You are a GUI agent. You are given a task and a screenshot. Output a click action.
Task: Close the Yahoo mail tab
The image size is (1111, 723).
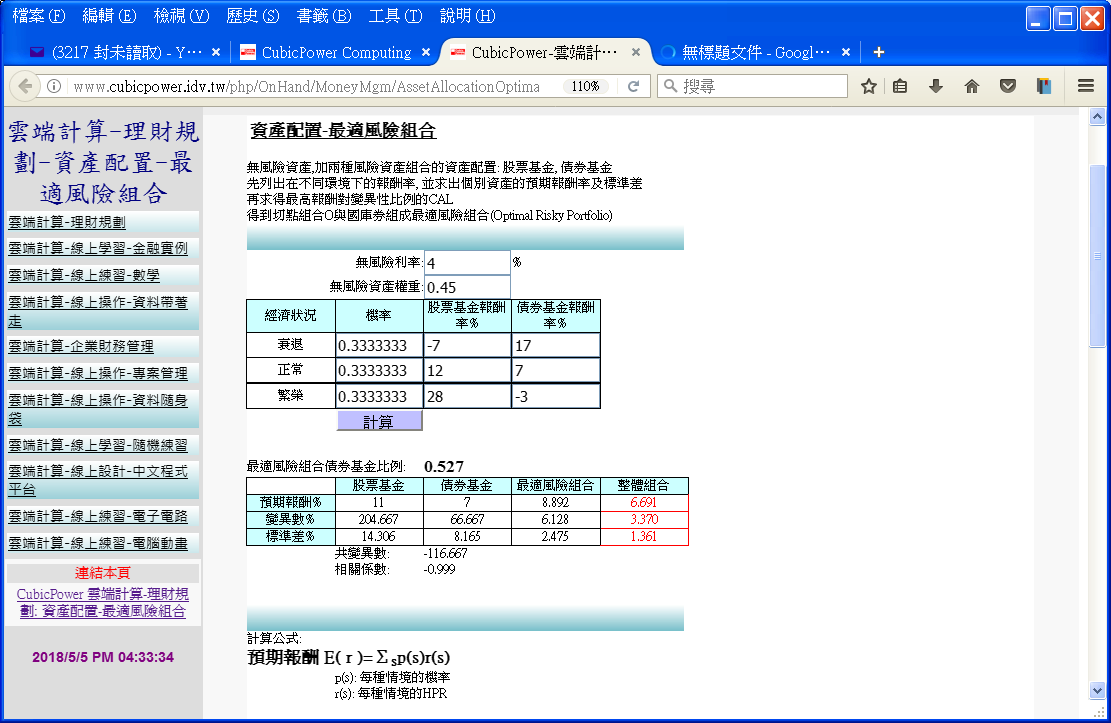(x=216, y=52)
